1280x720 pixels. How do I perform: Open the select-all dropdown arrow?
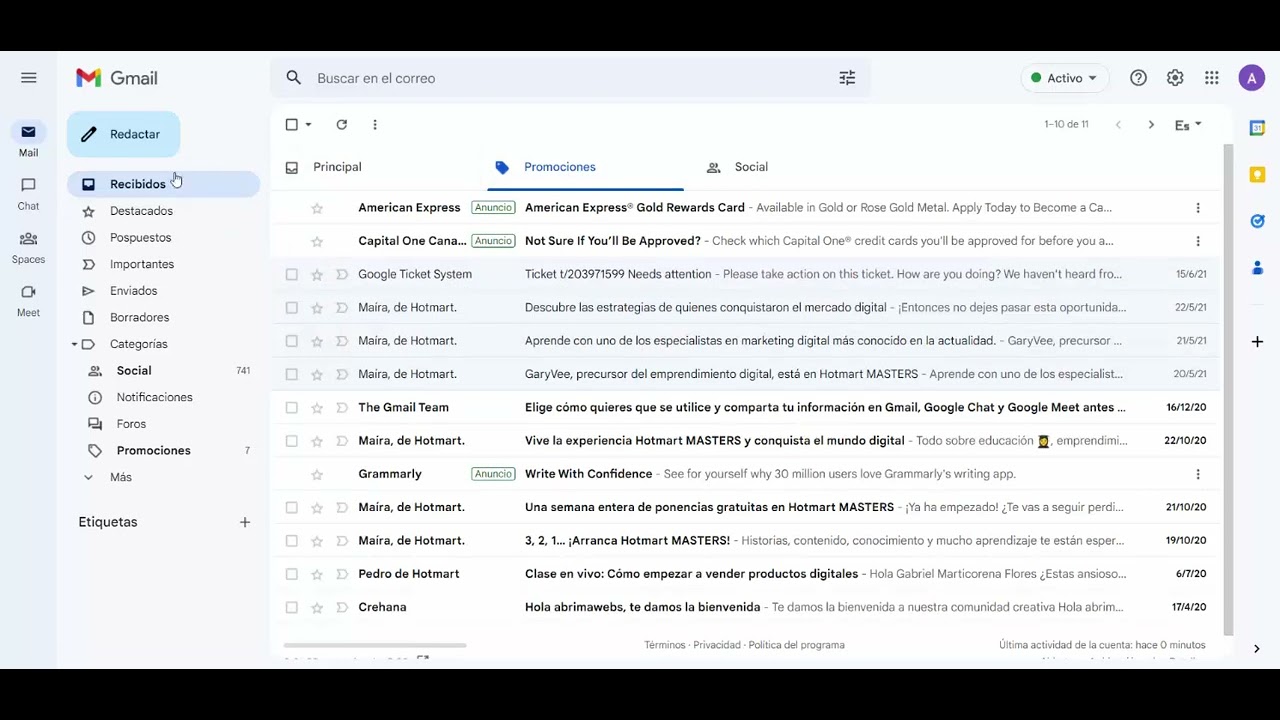[308, 125]
